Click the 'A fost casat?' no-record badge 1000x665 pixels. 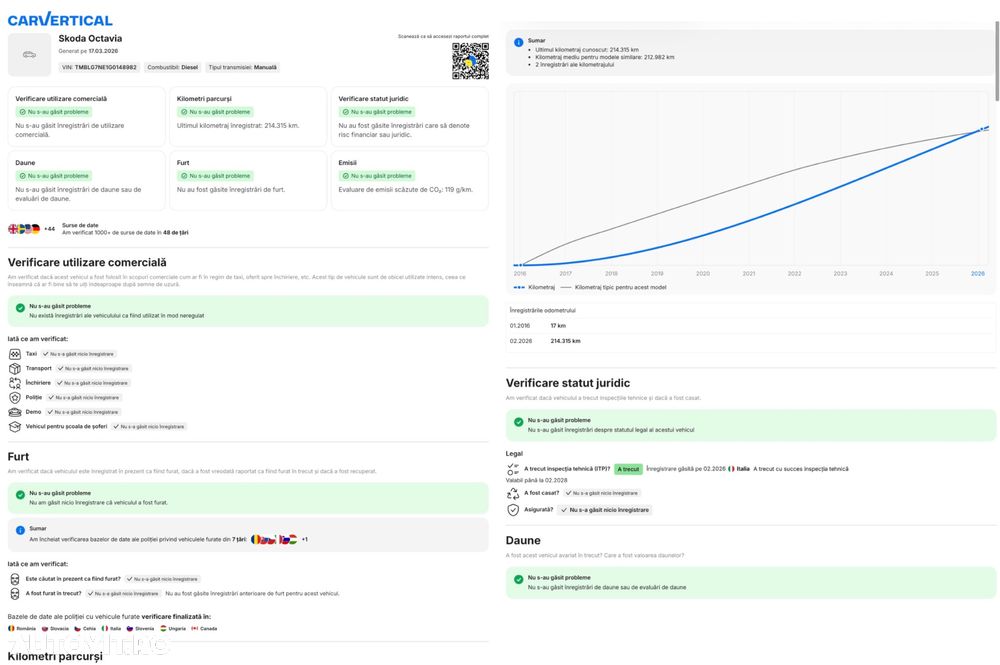(602, 493)
